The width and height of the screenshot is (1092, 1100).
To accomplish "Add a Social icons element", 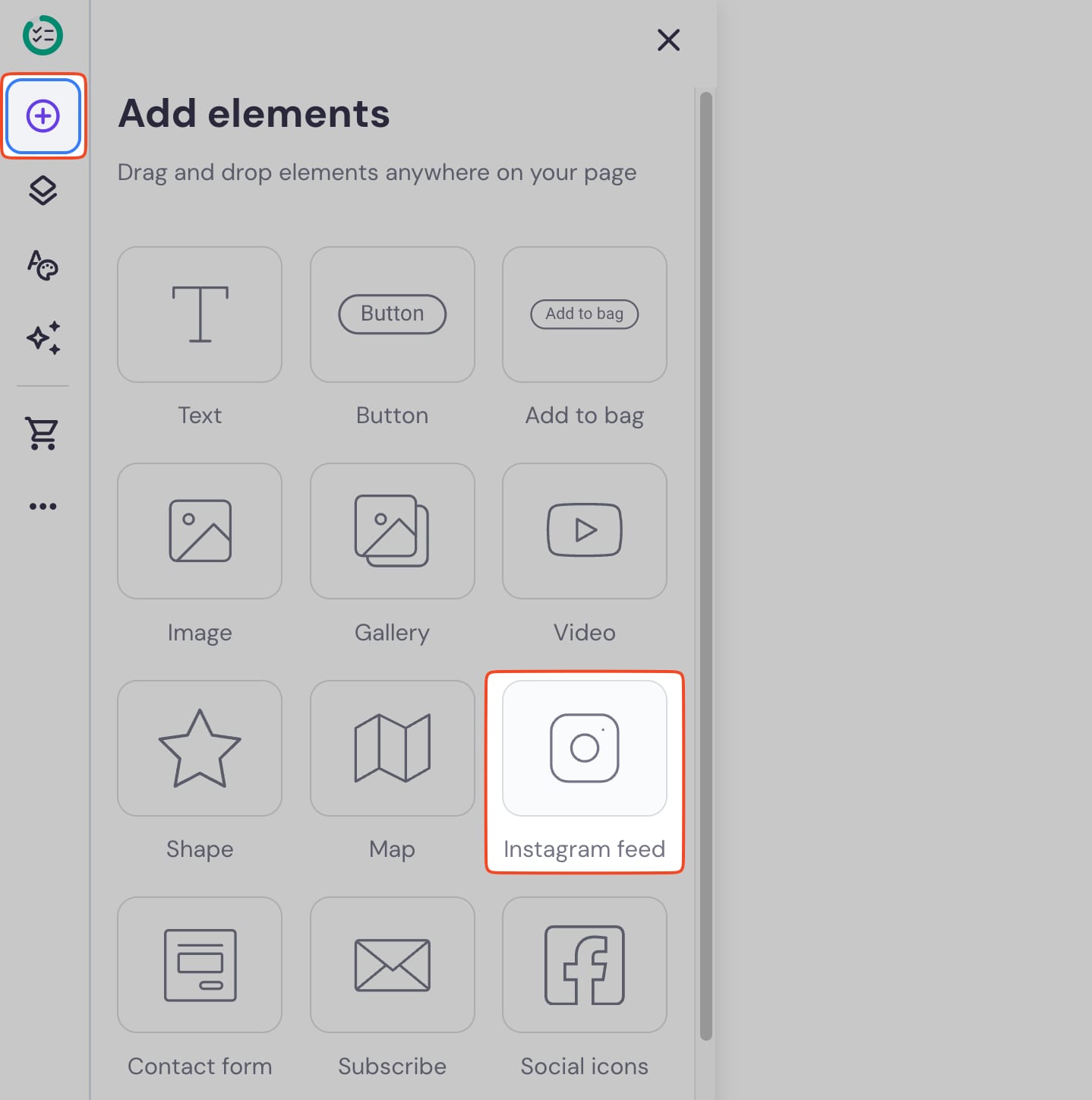I will [584, 966].
